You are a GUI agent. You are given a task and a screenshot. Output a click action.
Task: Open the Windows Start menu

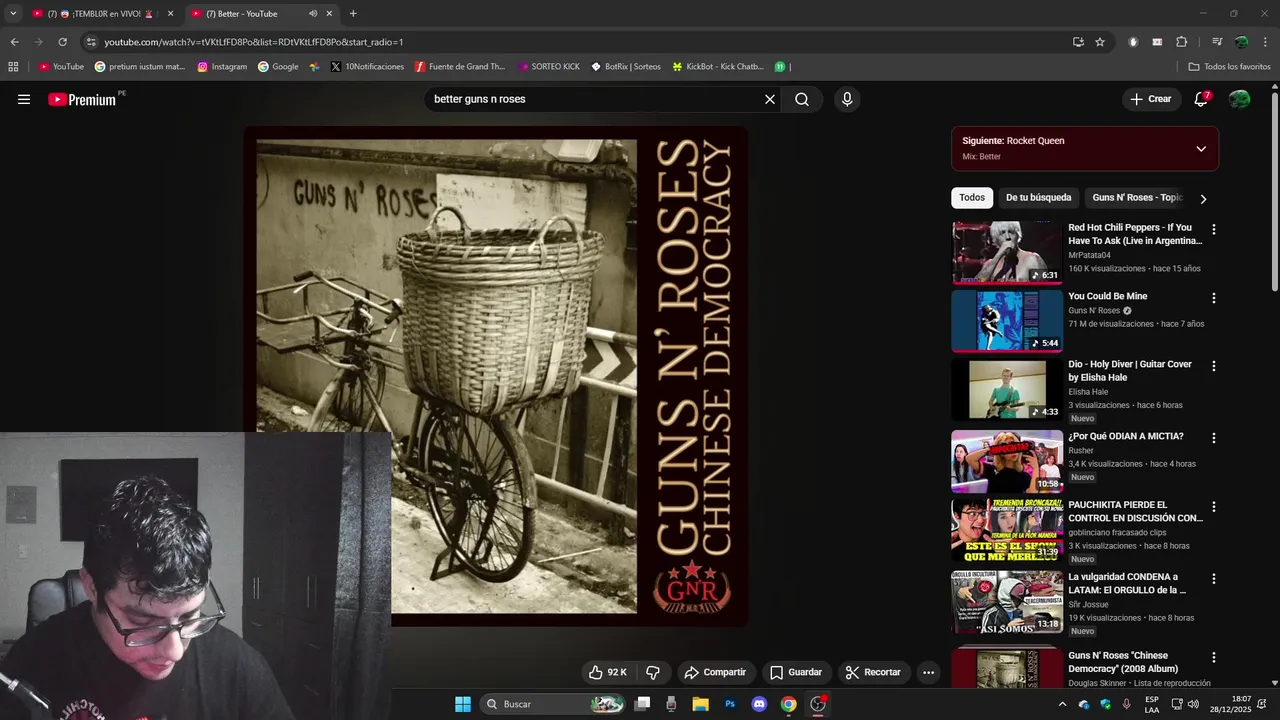[463, 704]
